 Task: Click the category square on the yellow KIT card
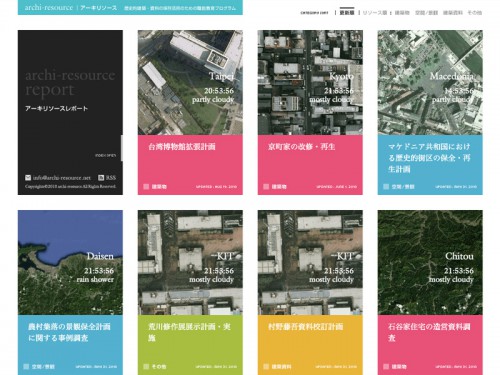tap(266, 367)
